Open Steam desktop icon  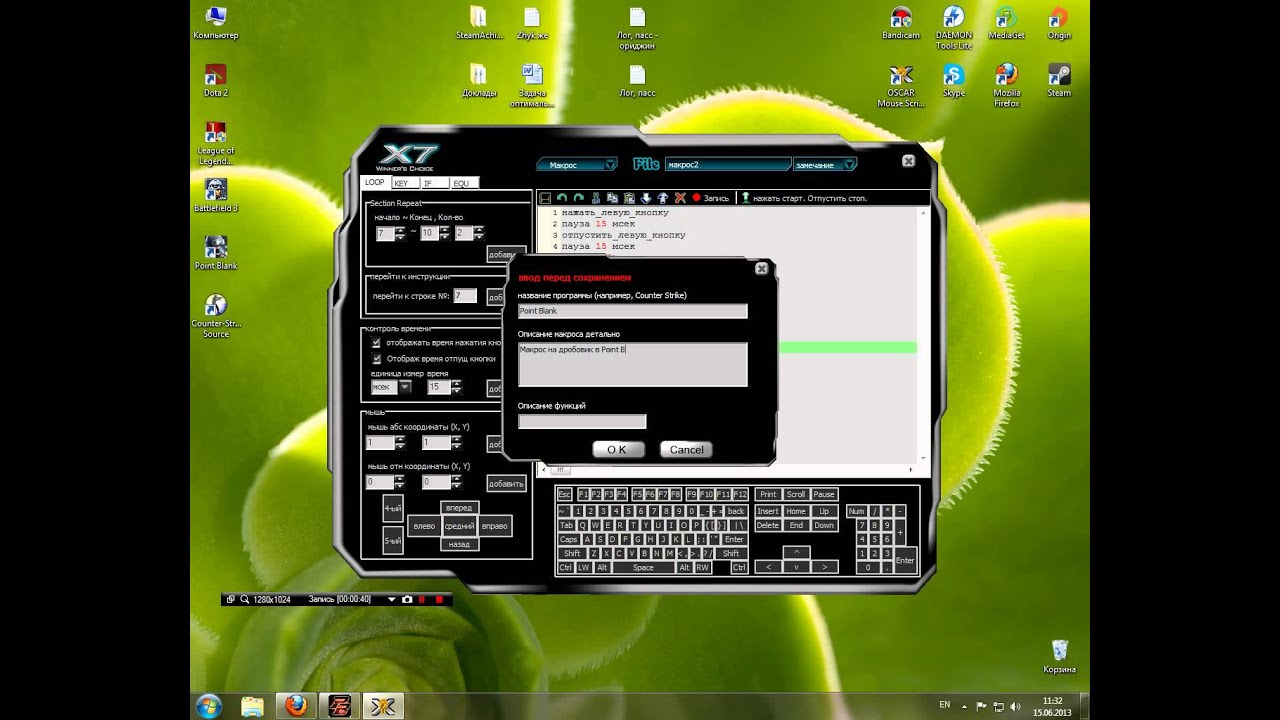coord(1059,82)
